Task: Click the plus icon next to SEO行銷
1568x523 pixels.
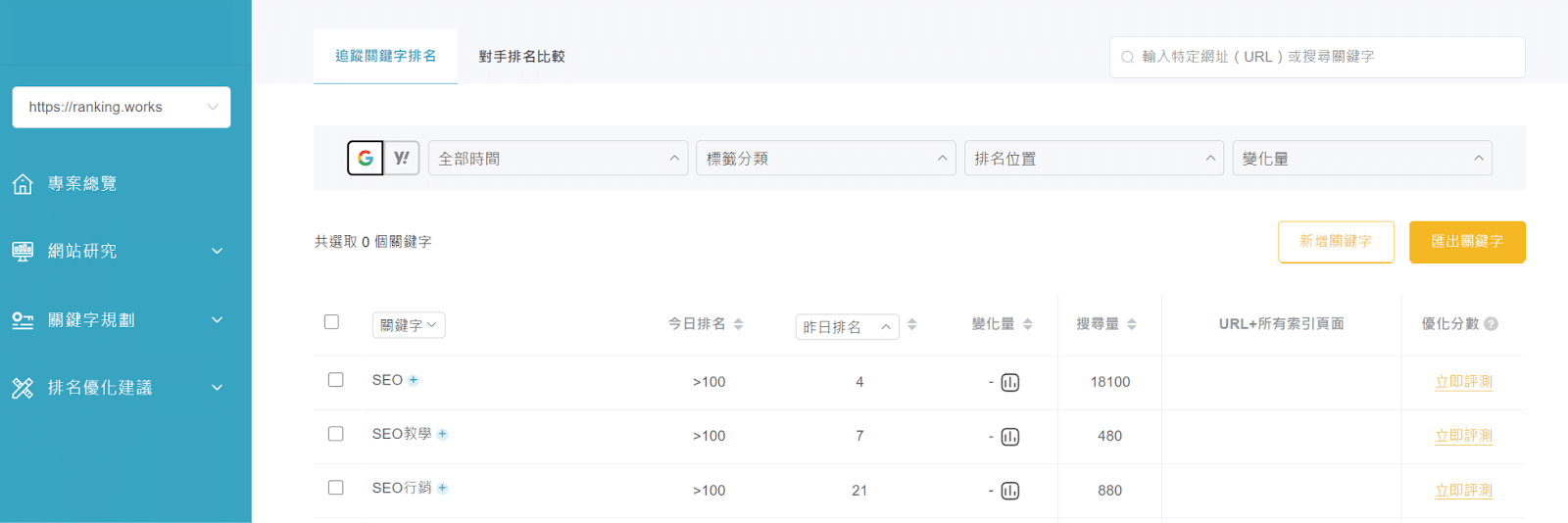Action: (x=443, y=488)
